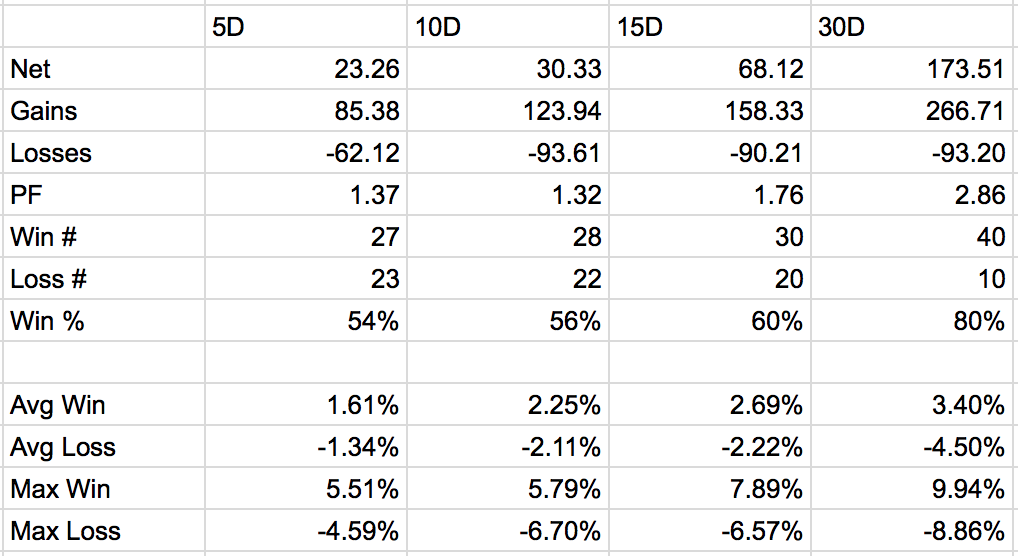Click the empty cell below Win % label
Screen dimensions: 1018x556
tap(104, 362)
